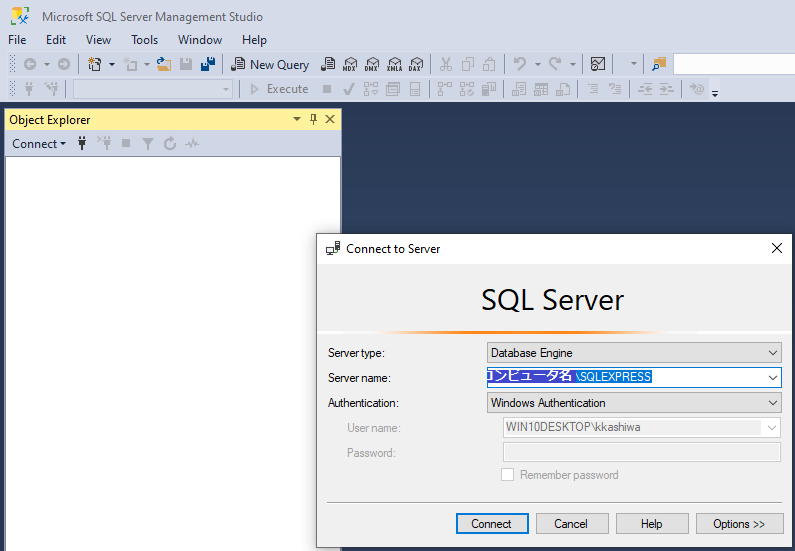Click the Include Actual Execution Plan icon
795x551 pixels.
point(445,89)
